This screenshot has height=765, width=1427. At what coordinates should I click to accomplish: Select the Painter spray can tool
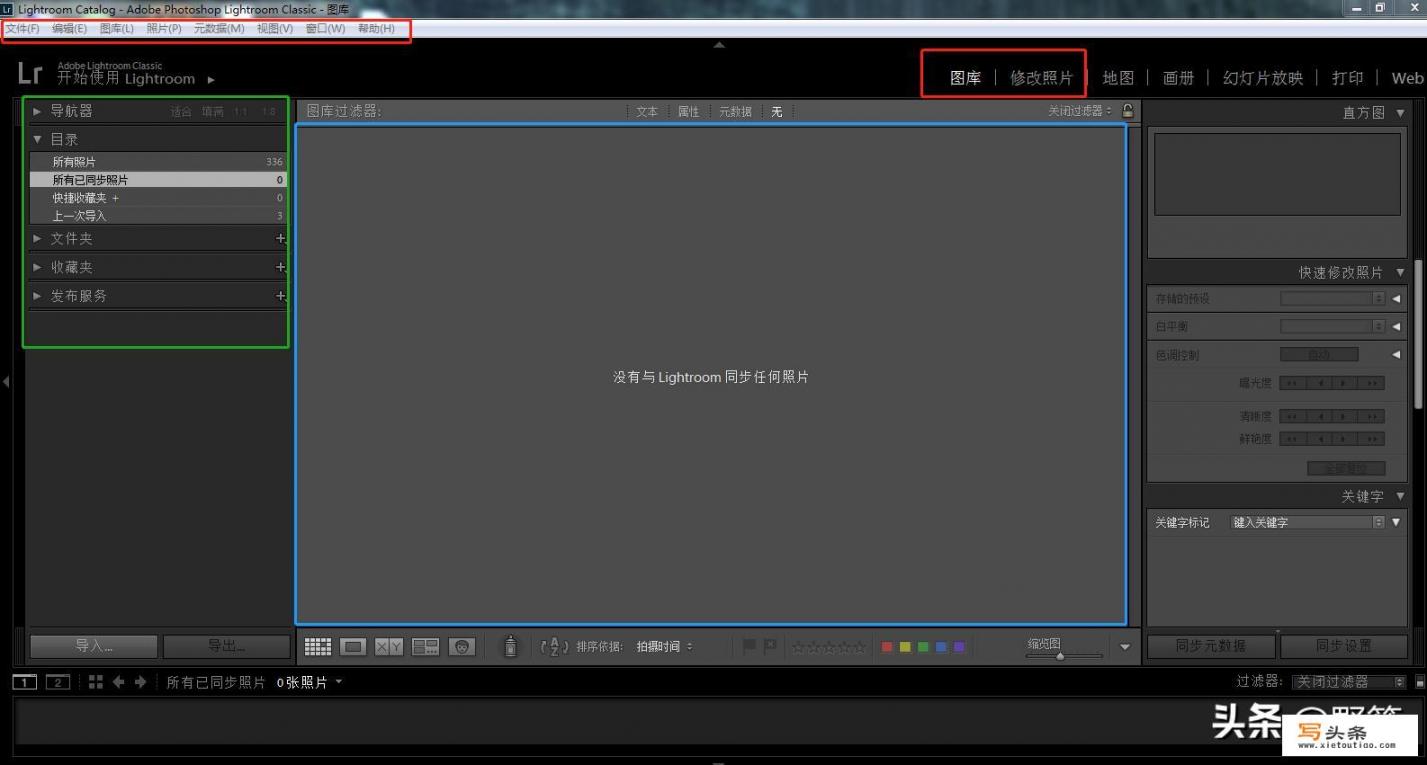click(510, 647)
